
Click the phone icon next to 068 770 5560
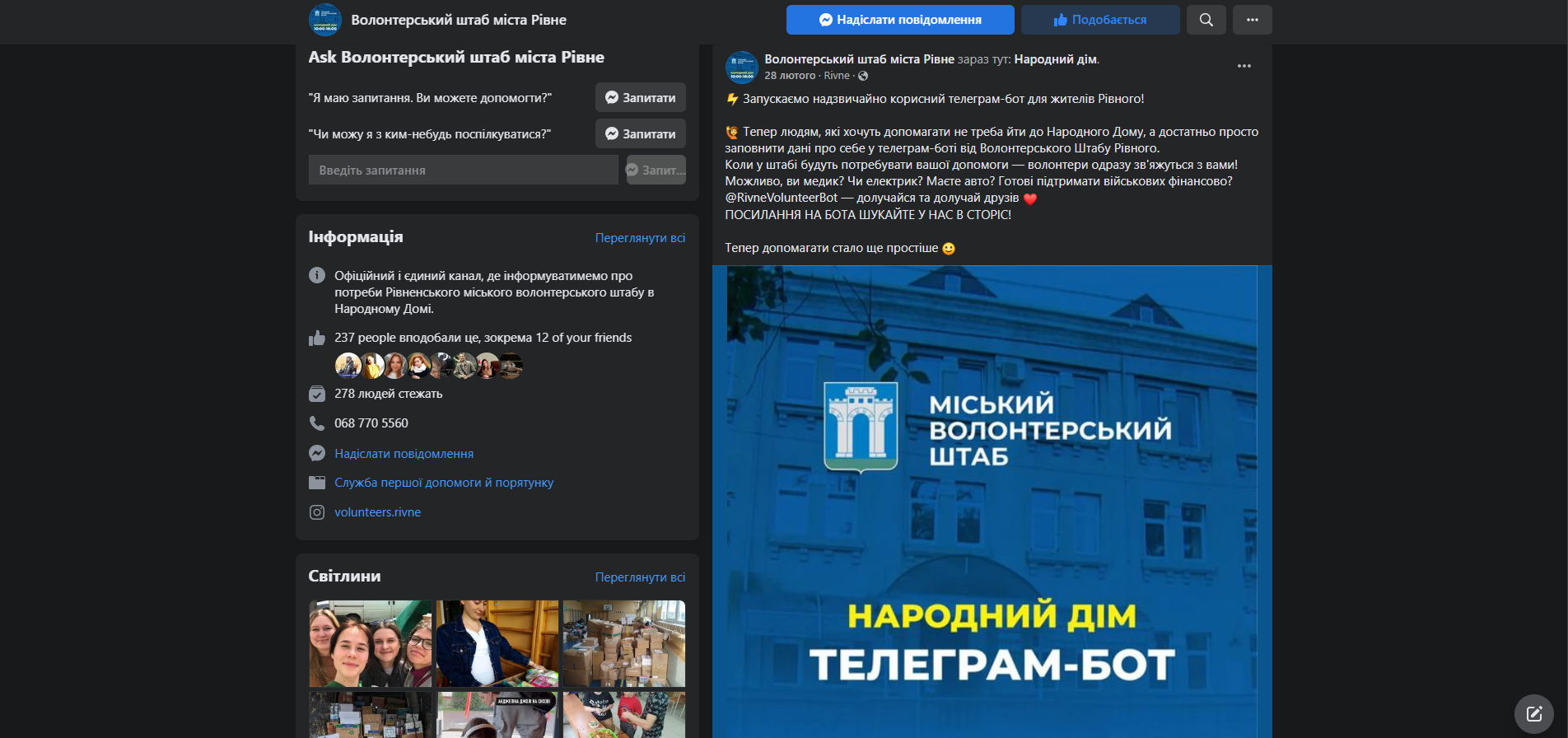[317, 423]
